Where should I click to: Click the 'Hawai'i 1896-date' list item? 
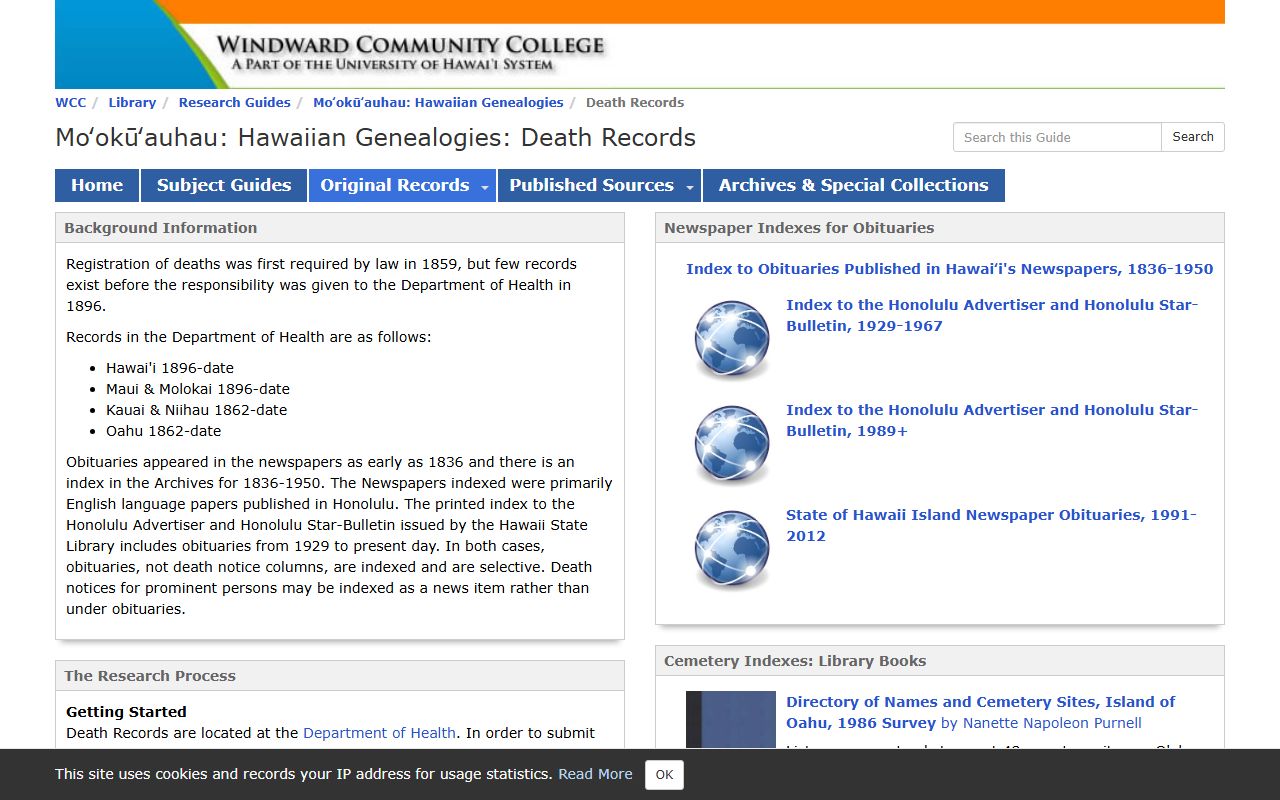(x=170, y=368)
